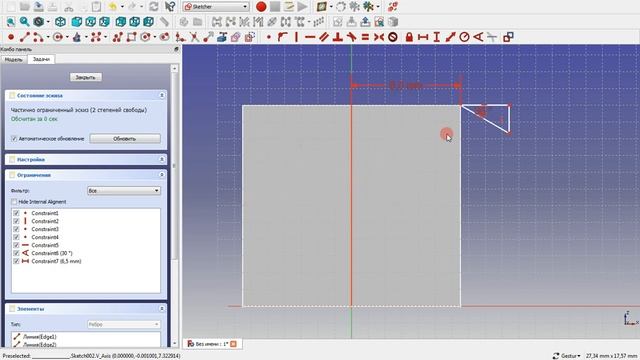Image resolution: width=640 pixels, height=360 pixels.
Task: Switch to the Модель tab
Action: [13, 60]
